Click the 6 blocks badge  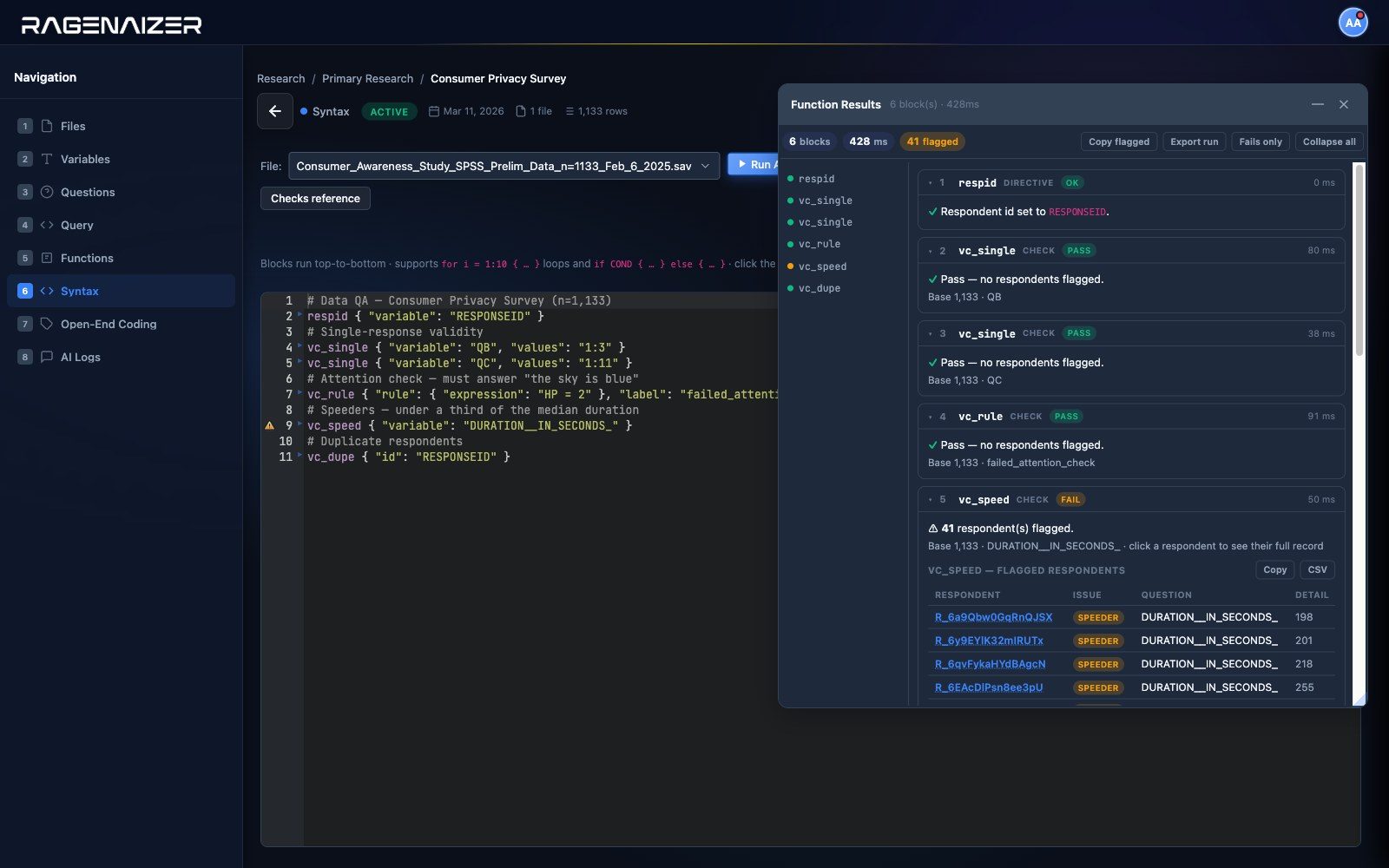pos(809,141)
